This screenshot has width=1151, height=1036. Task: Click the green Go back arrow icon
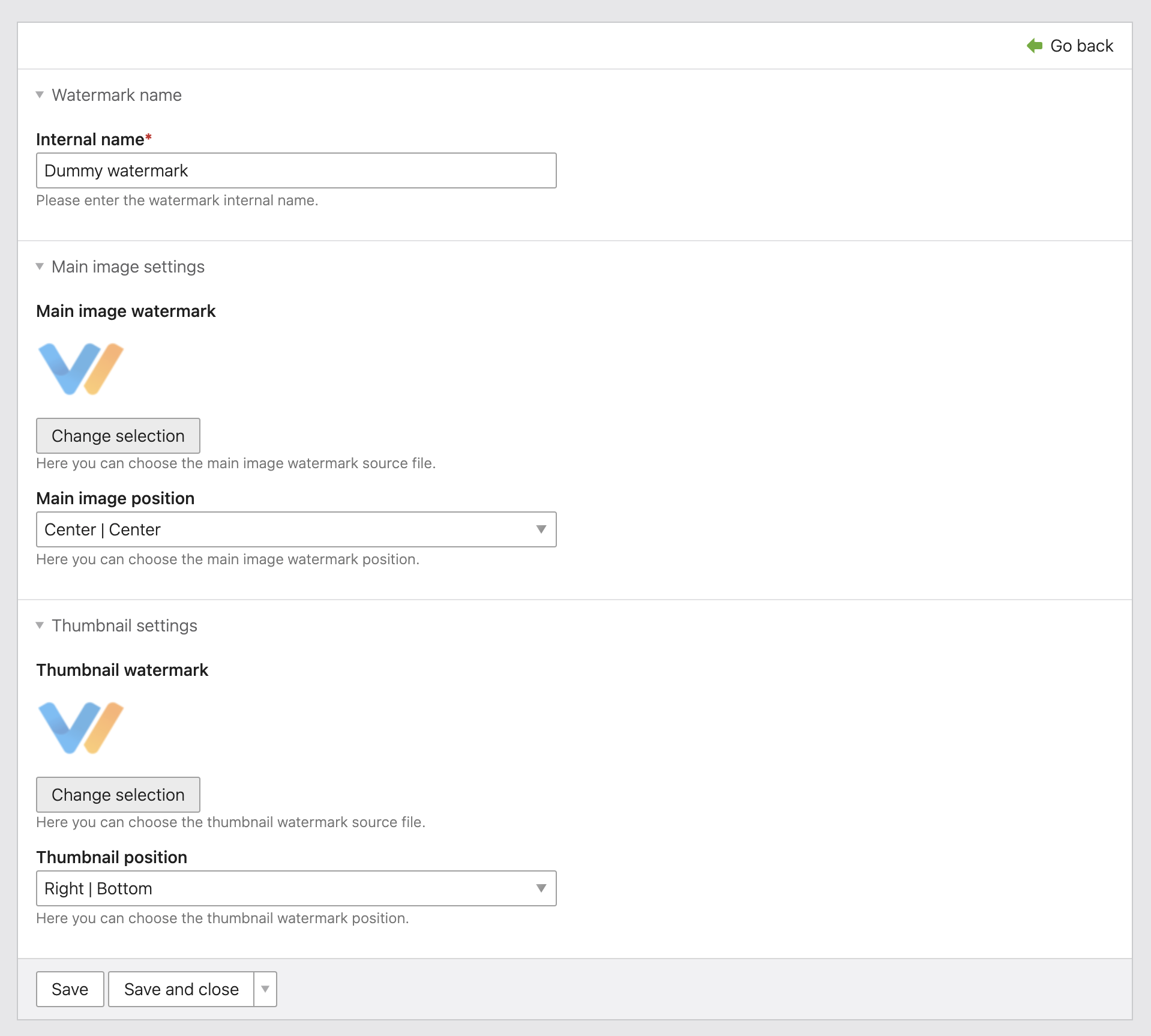coord(1035,46)
